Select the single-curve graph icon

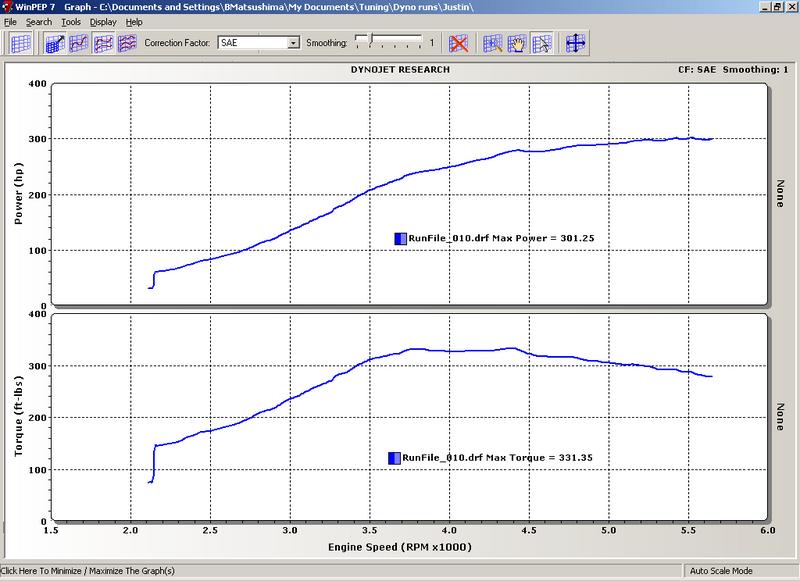[77, 43]
